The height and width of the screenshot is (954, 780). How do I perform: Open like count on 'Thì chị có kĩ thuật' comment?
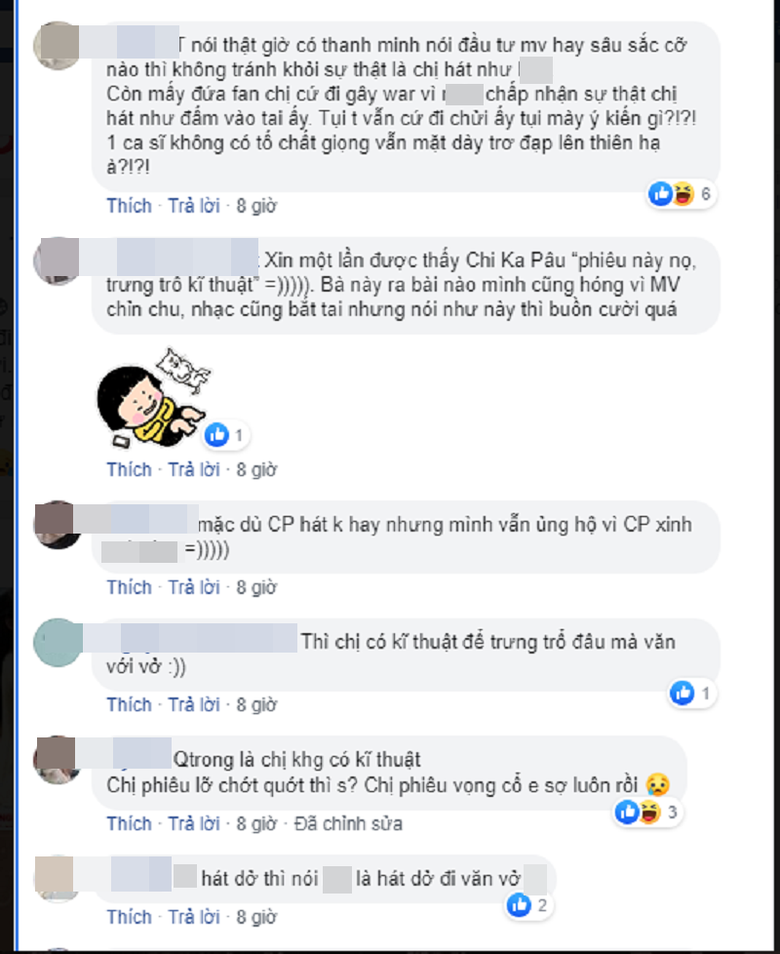click(692, 693)
